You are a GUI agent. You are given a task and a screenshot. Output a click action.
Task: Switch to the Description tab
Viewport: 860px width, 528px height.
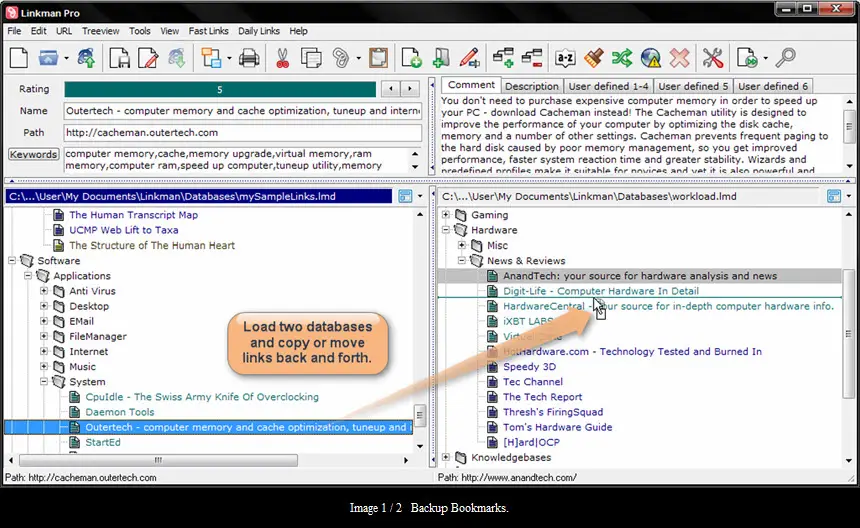pos(531,86)
